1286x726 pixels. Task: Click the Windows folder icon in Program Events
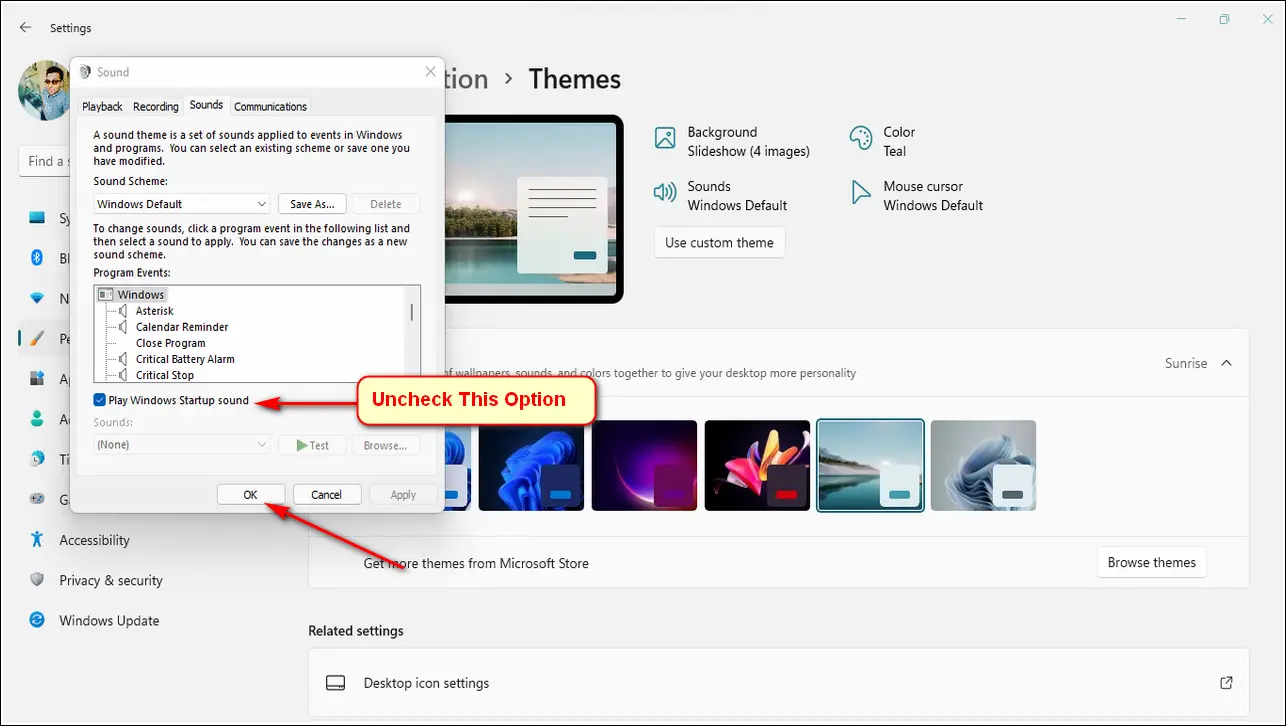(106, 295)
